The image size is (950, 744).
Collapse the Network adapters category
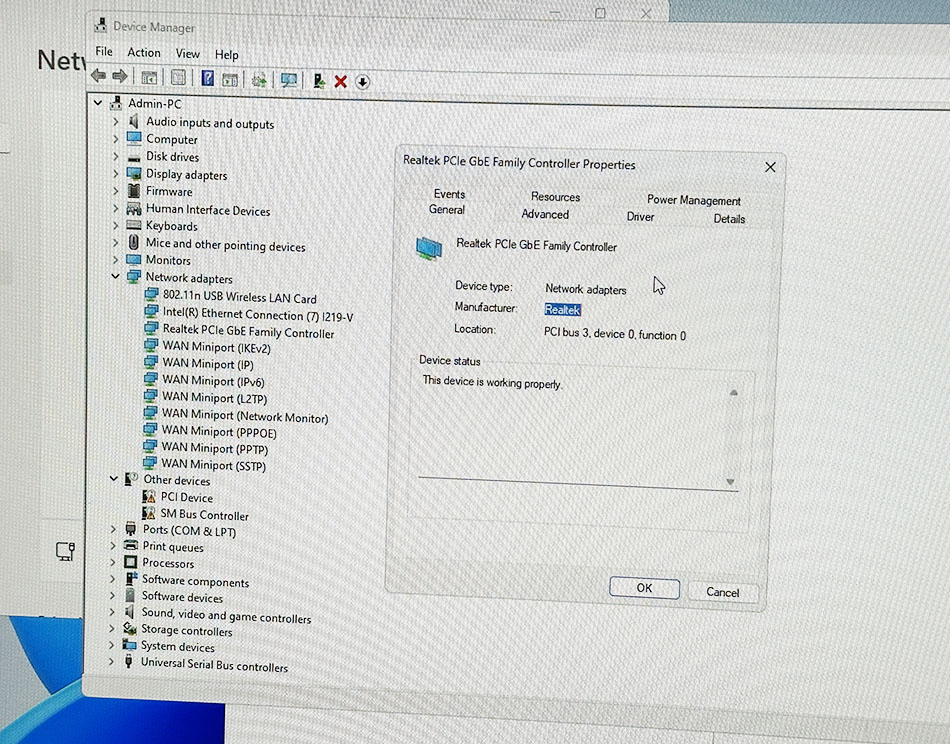[x=115, y=276]
